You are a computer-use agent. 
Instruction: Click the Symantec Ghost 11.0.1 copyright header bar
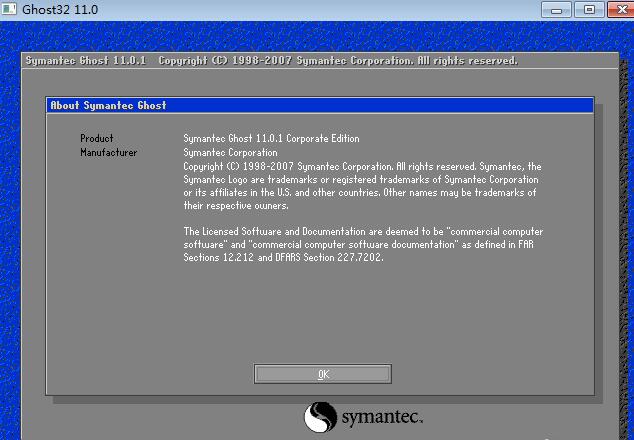pos(320,61)
